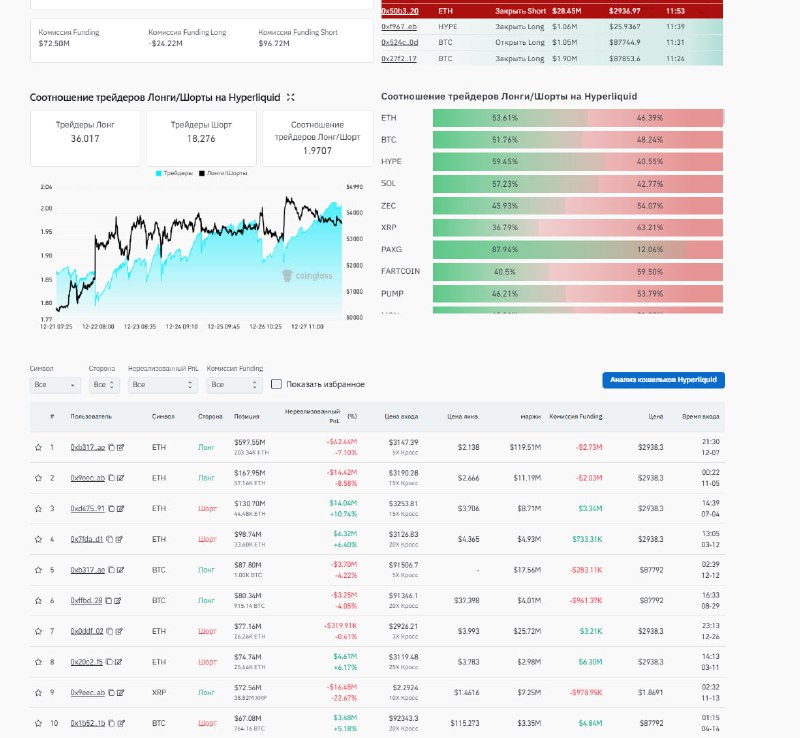Star row 10 trader as favorite
The height and width of the screenshot is (738, 800).
[38, 723]
